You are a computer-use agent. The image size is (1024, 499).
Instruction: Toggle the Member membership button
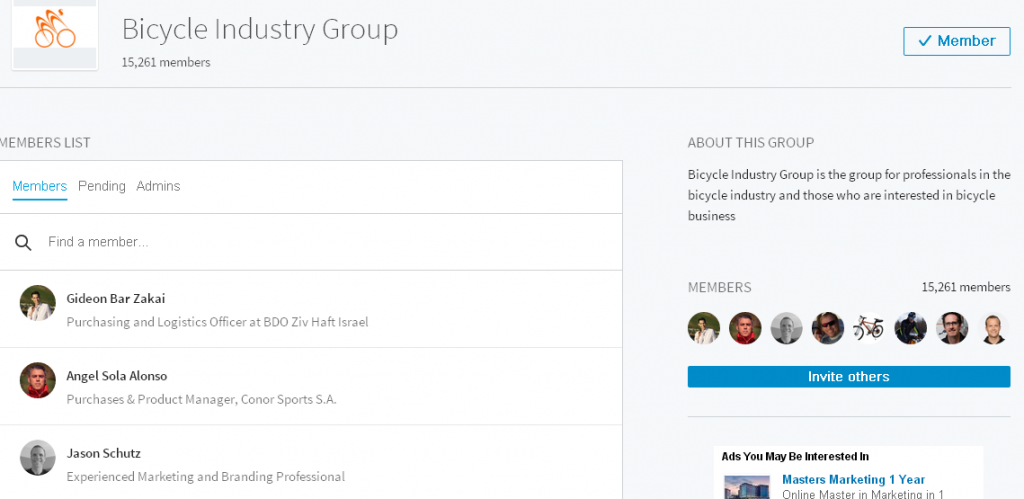tap(956, 41)
